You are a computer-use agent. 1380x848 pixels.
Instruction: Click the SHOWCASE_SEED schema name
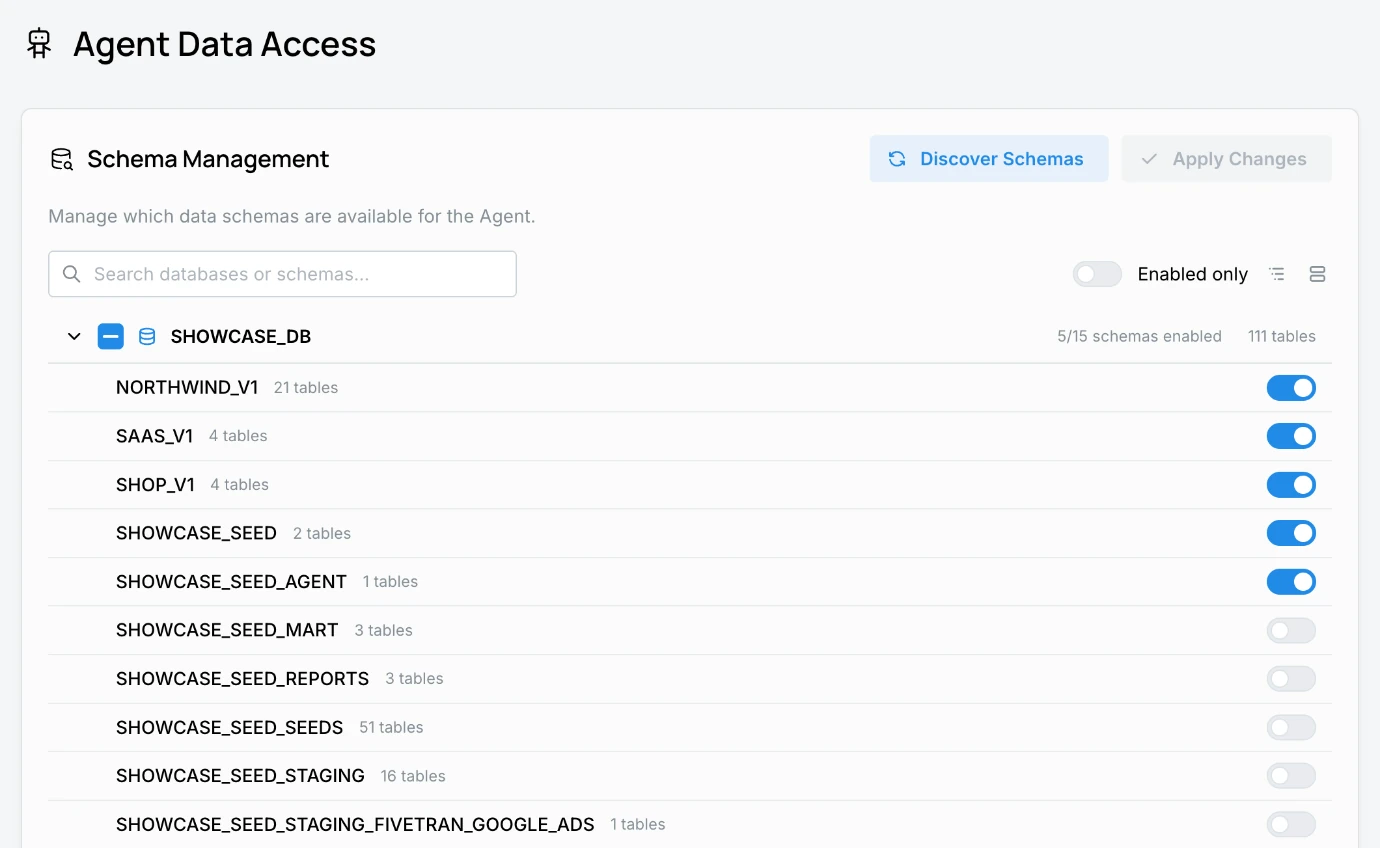pos(196,533)
